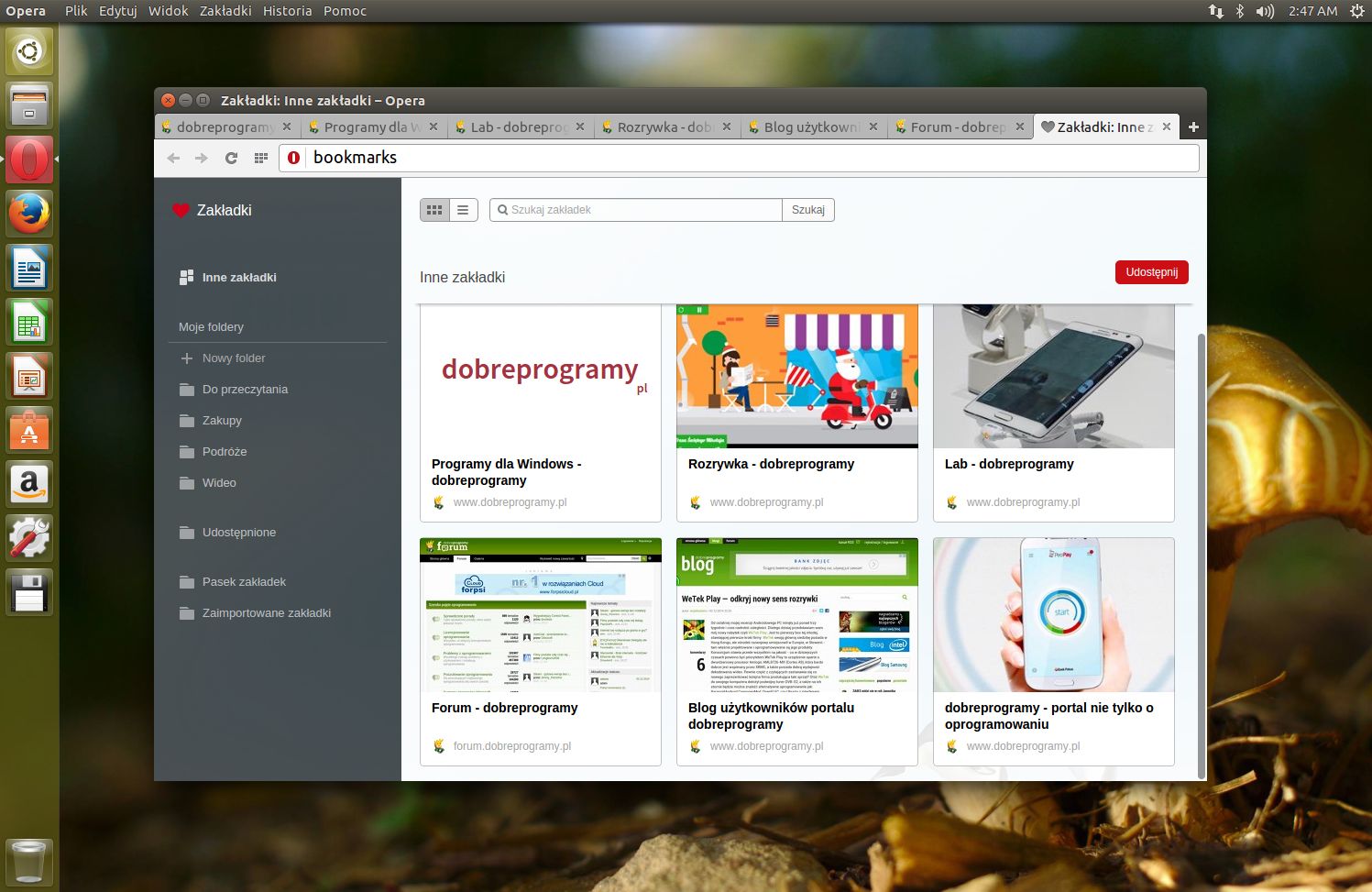Close the Forum - dobreprogramy tab
The image size is (1372, 892).
tap(1020, 127)
